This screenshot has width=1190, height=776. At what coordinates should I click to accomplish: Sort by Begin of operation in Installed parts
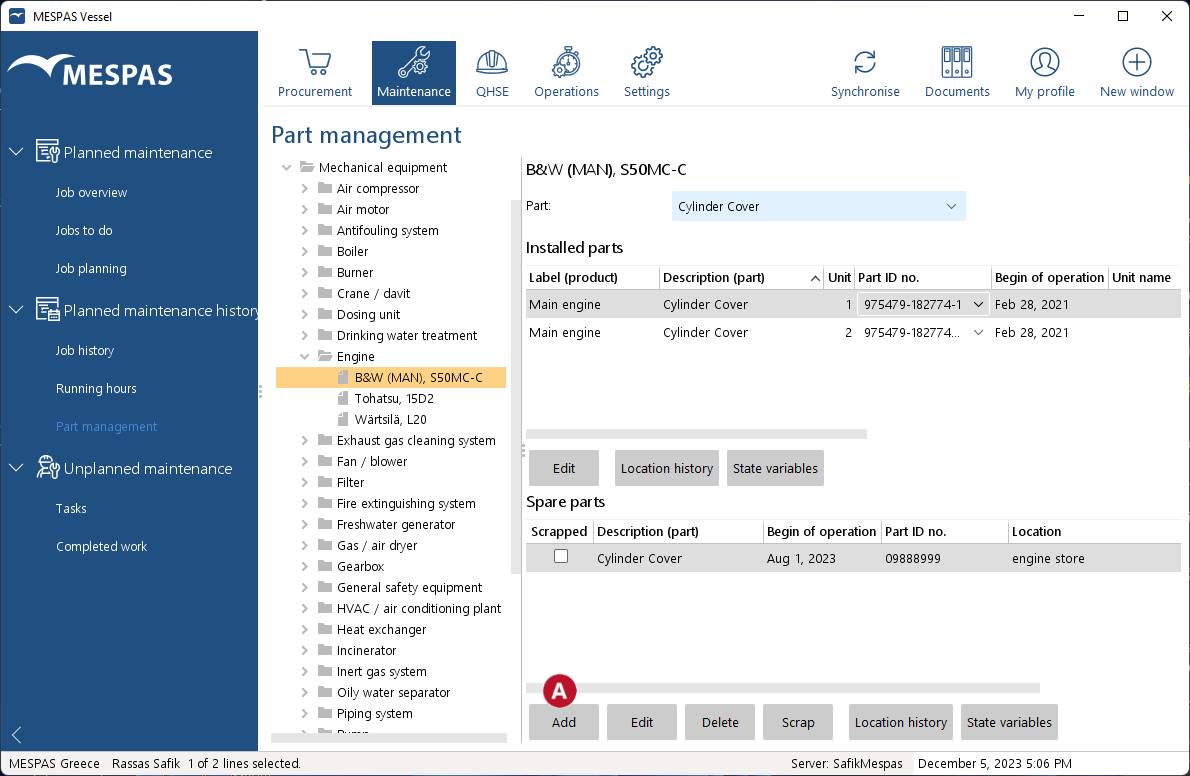click(1049, 277)
